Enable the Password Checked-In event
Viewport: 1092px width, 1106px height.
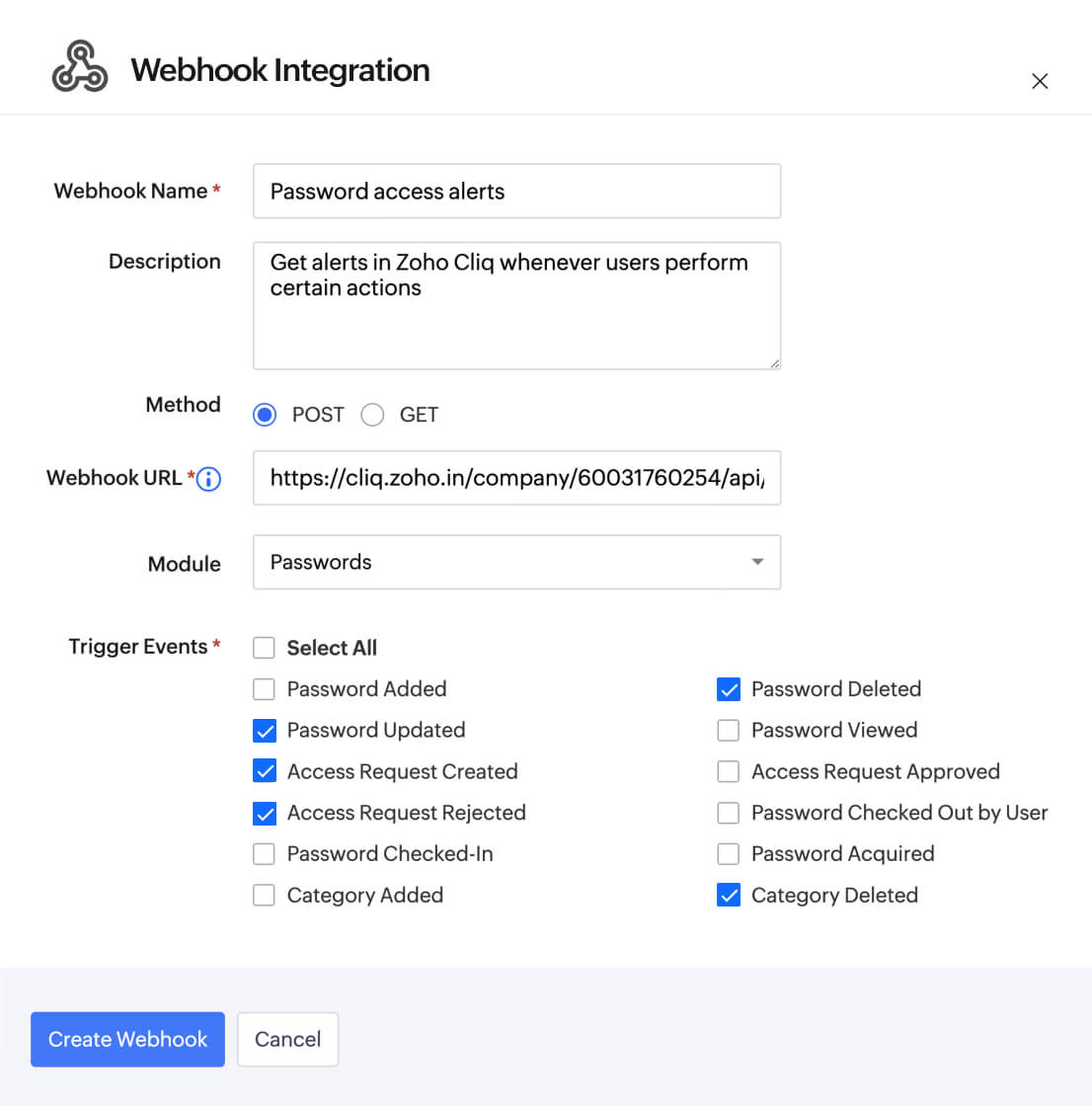(x=264, y=853)
